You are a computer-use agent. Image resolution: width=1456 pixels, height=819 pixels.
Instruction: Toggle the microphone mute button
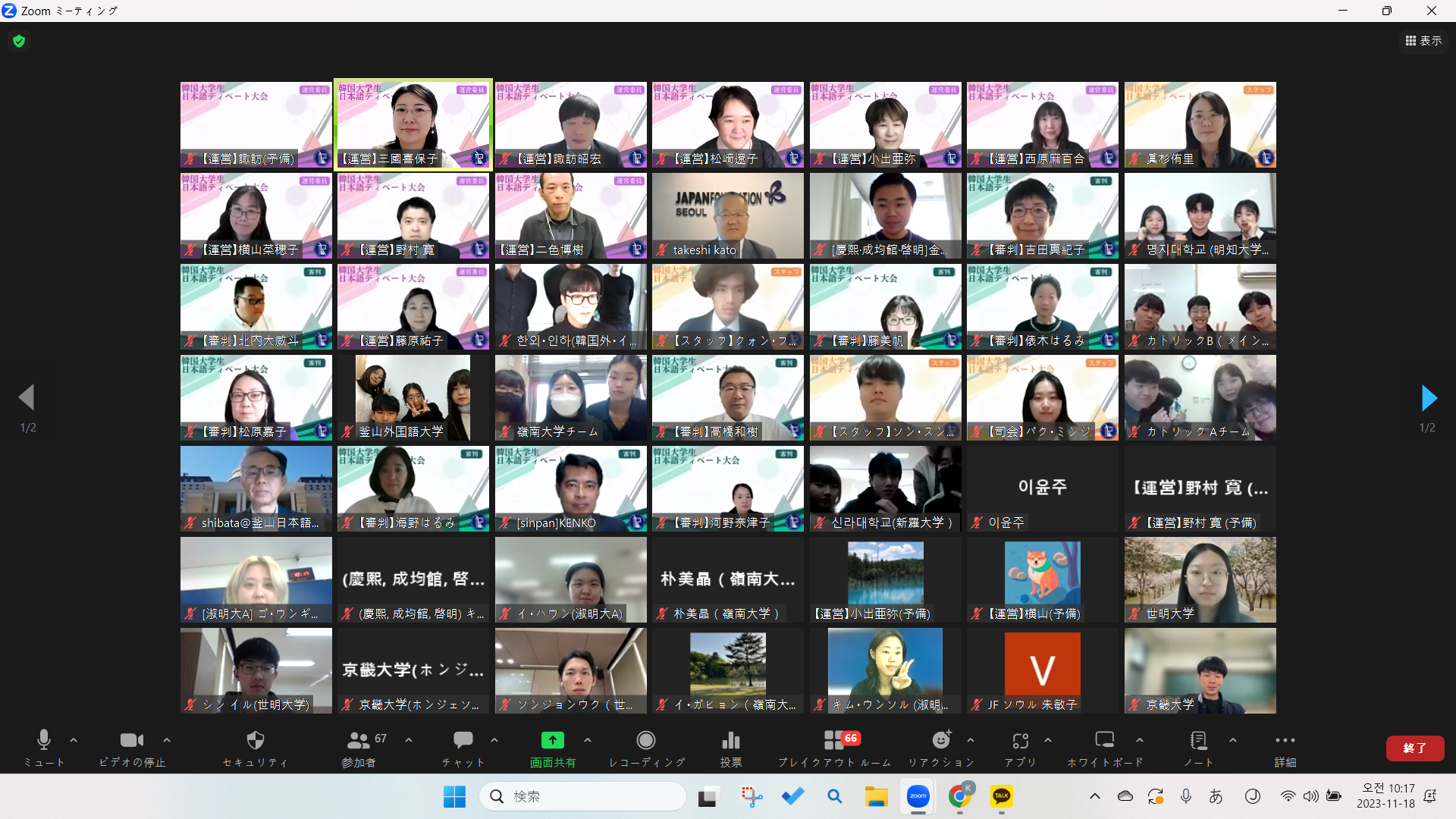click(44, 741)
